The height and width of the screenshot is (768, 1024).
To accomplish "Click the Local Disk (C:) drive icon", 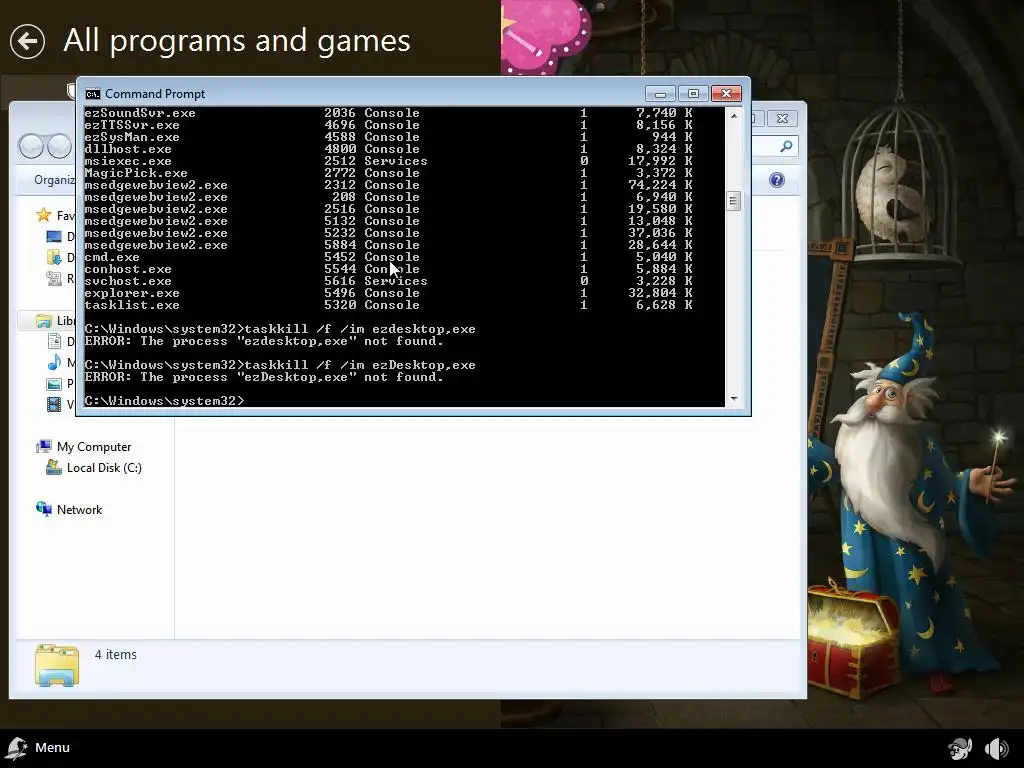I will [x=54, y=468].
